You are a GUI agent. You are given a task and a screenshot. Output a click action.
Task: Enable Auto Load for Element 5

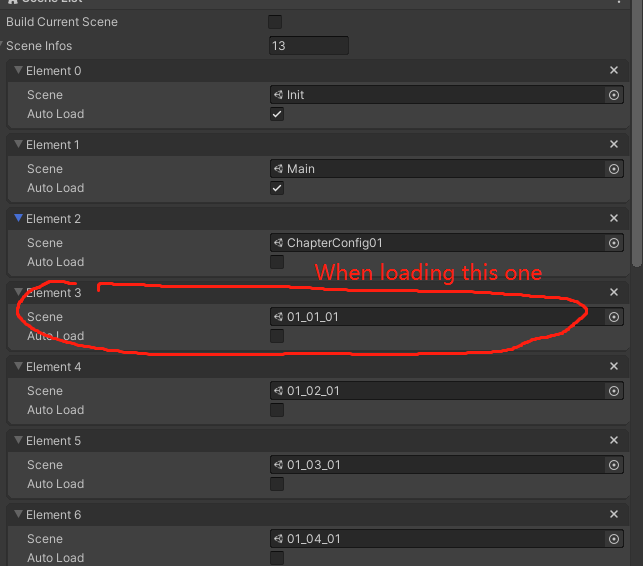[x=277, y=484]
